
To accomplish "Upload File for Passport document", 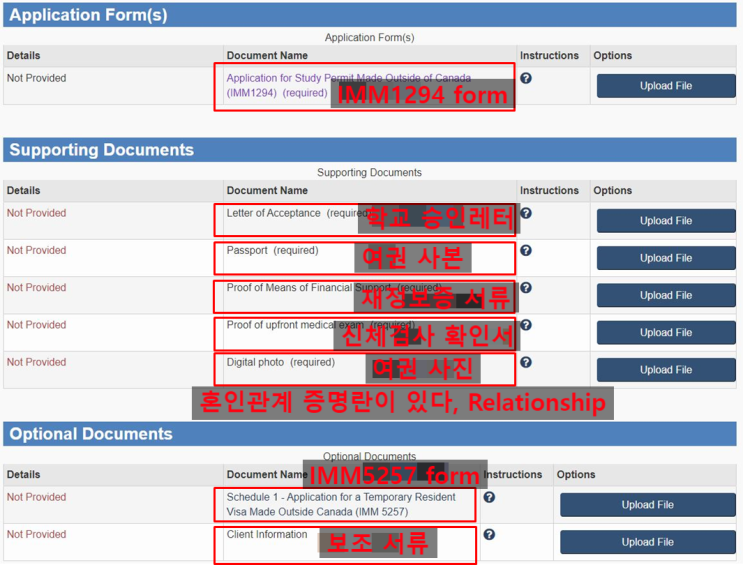I will 666,258.
